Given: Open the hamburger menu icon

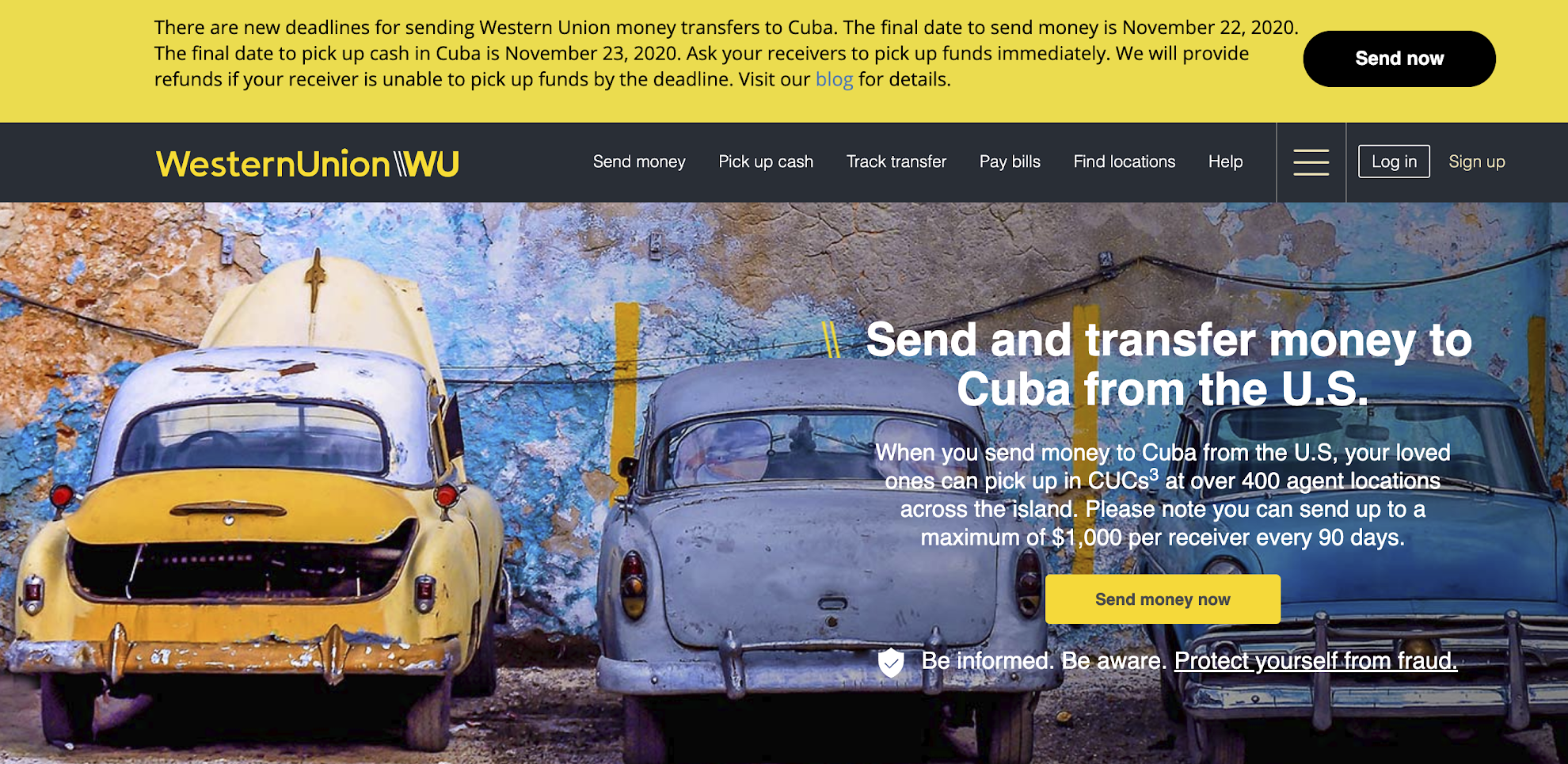Looking at the screenshot, I should coord(1311,162).
